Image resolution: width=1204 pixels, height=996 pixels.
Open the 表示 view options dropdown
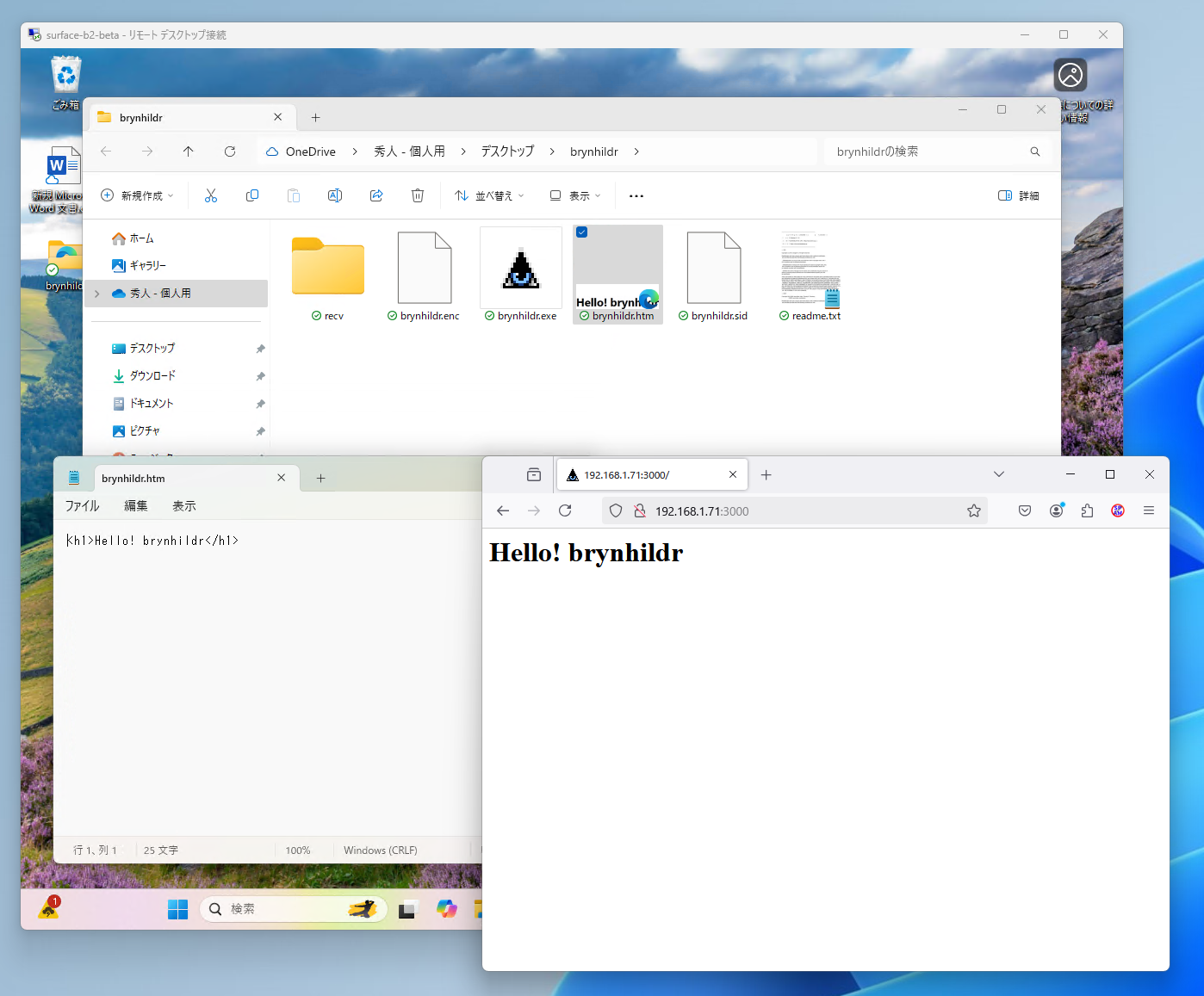(574, 195)
